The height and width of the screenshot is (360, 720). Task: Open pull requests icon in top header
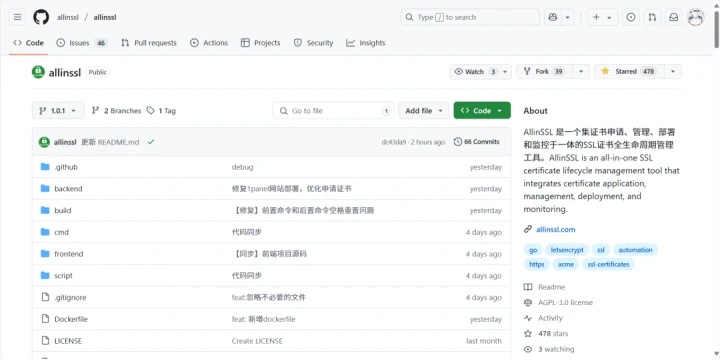[652, 17]
